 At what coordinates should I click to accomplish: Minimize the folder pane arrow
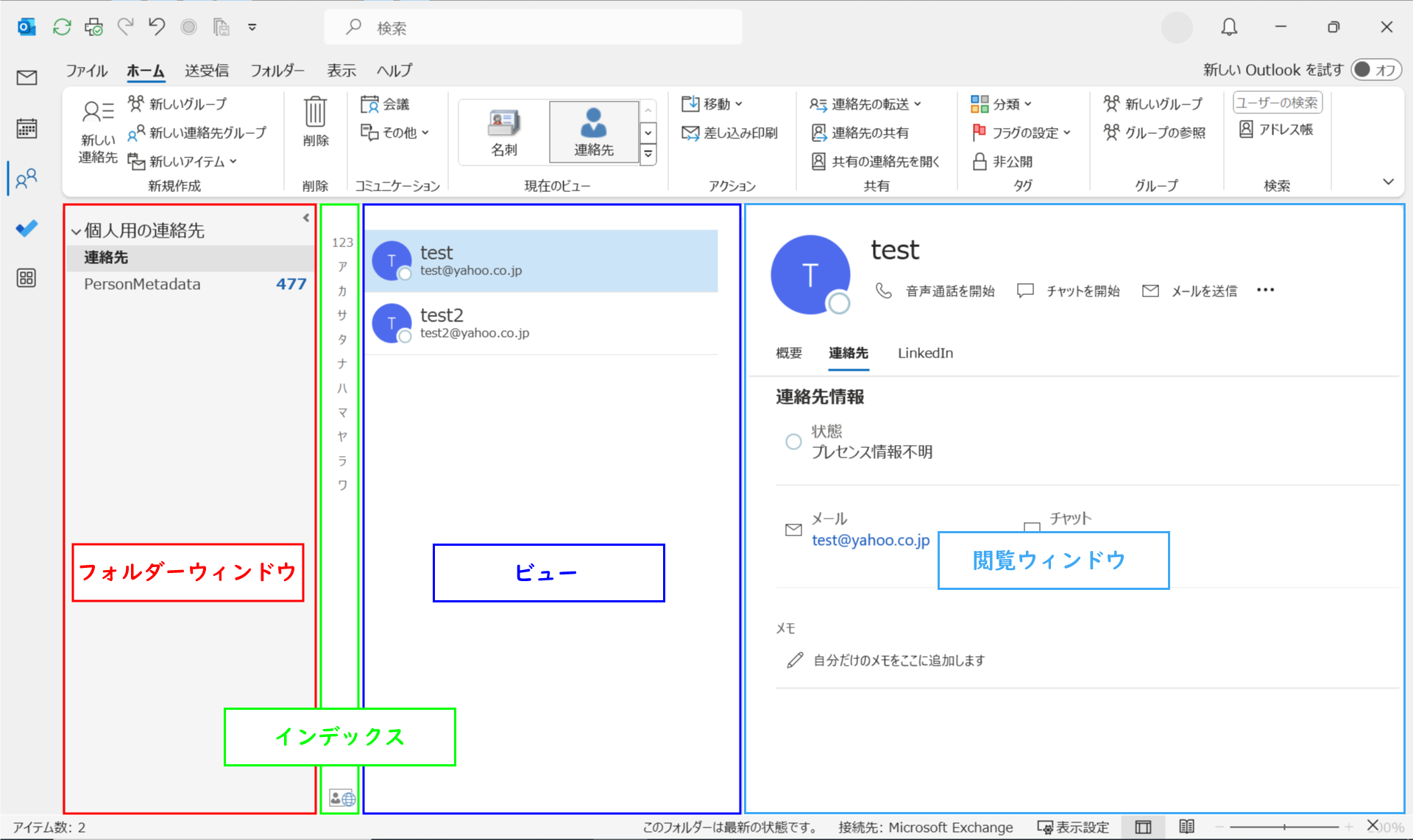(306, 218)
